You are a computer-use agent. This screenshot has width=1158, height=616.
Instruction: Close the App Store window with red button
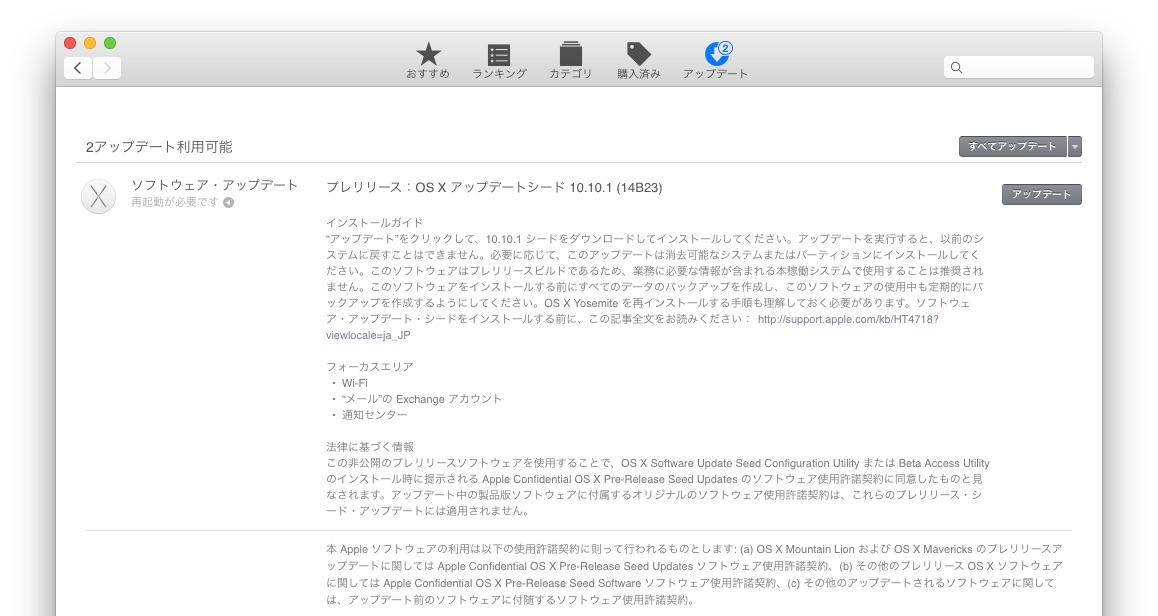(x=70, y=43)
